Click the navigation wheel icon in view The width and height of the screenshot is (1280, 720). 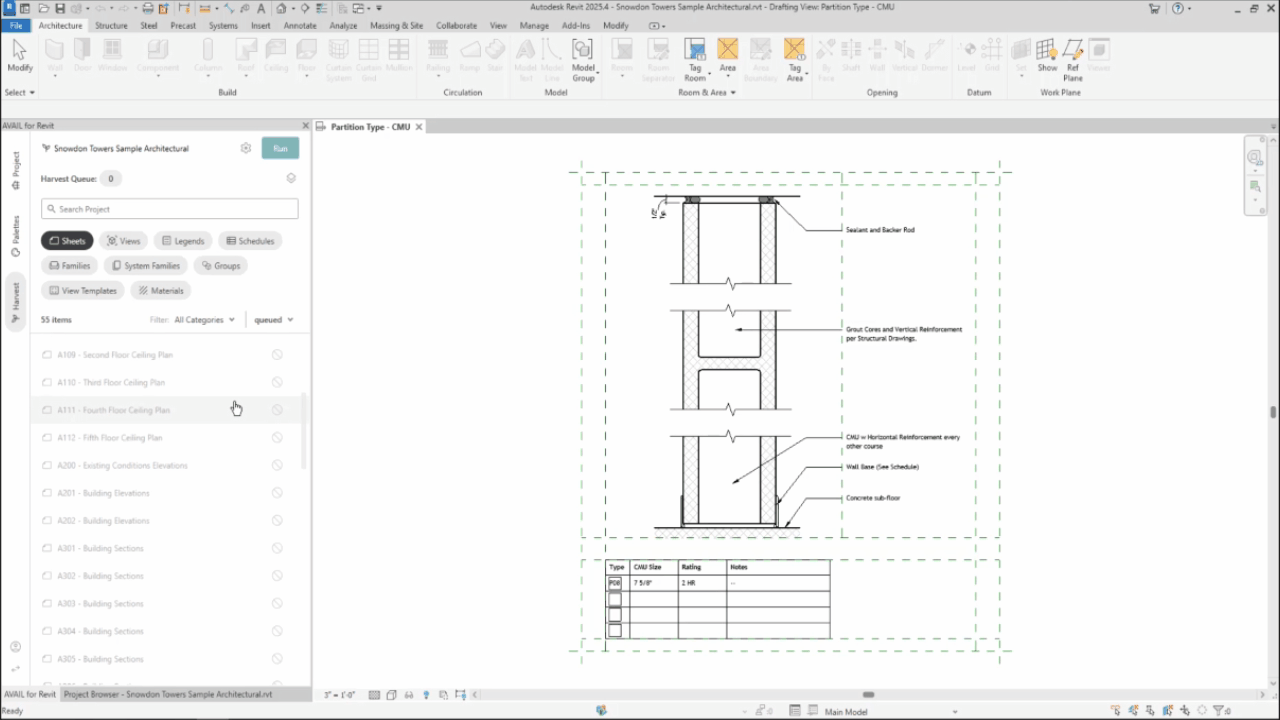1255,158
